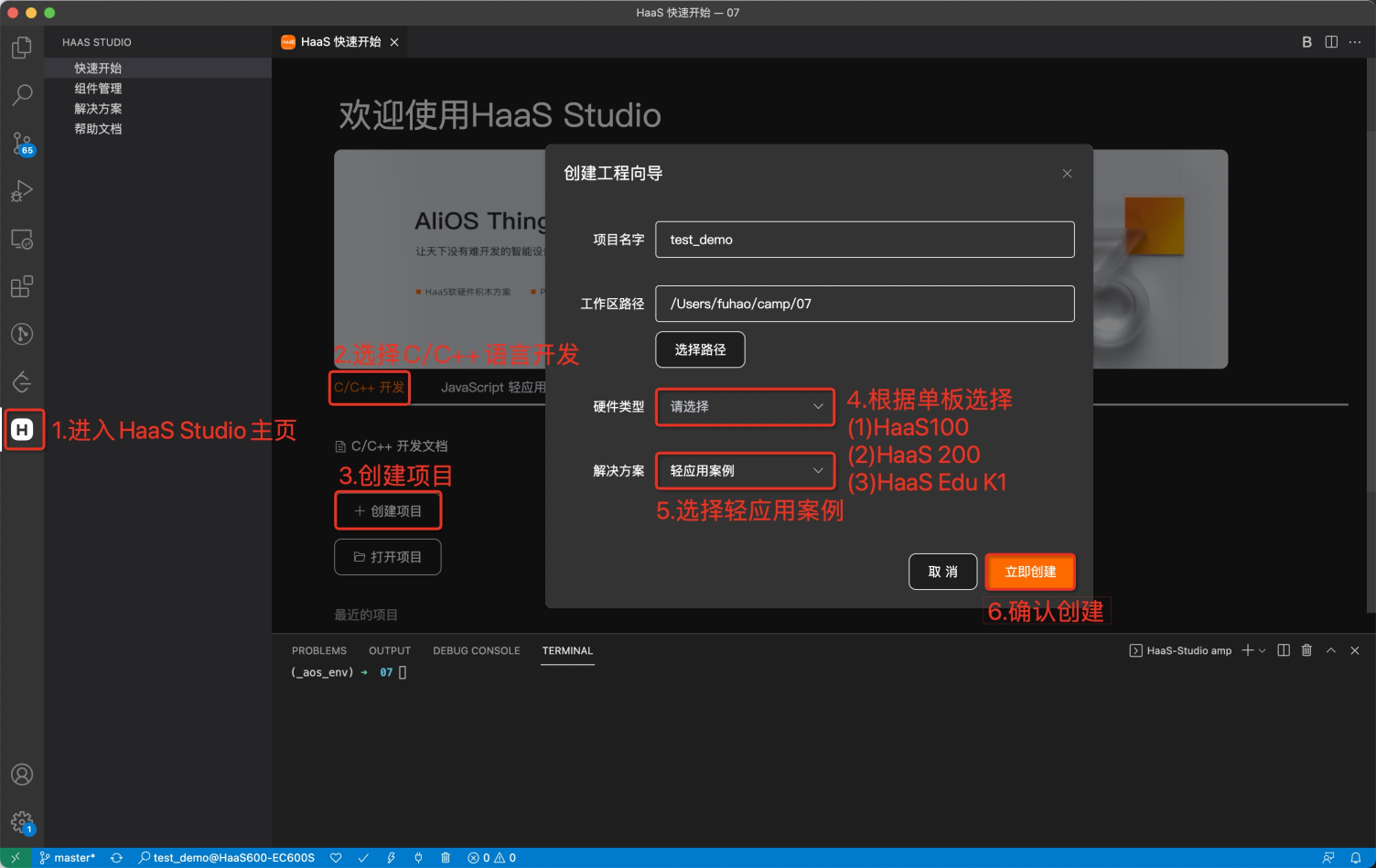Click the B icon in editor title bar
The image size is (1376, 868).
tap(1306, 42)
